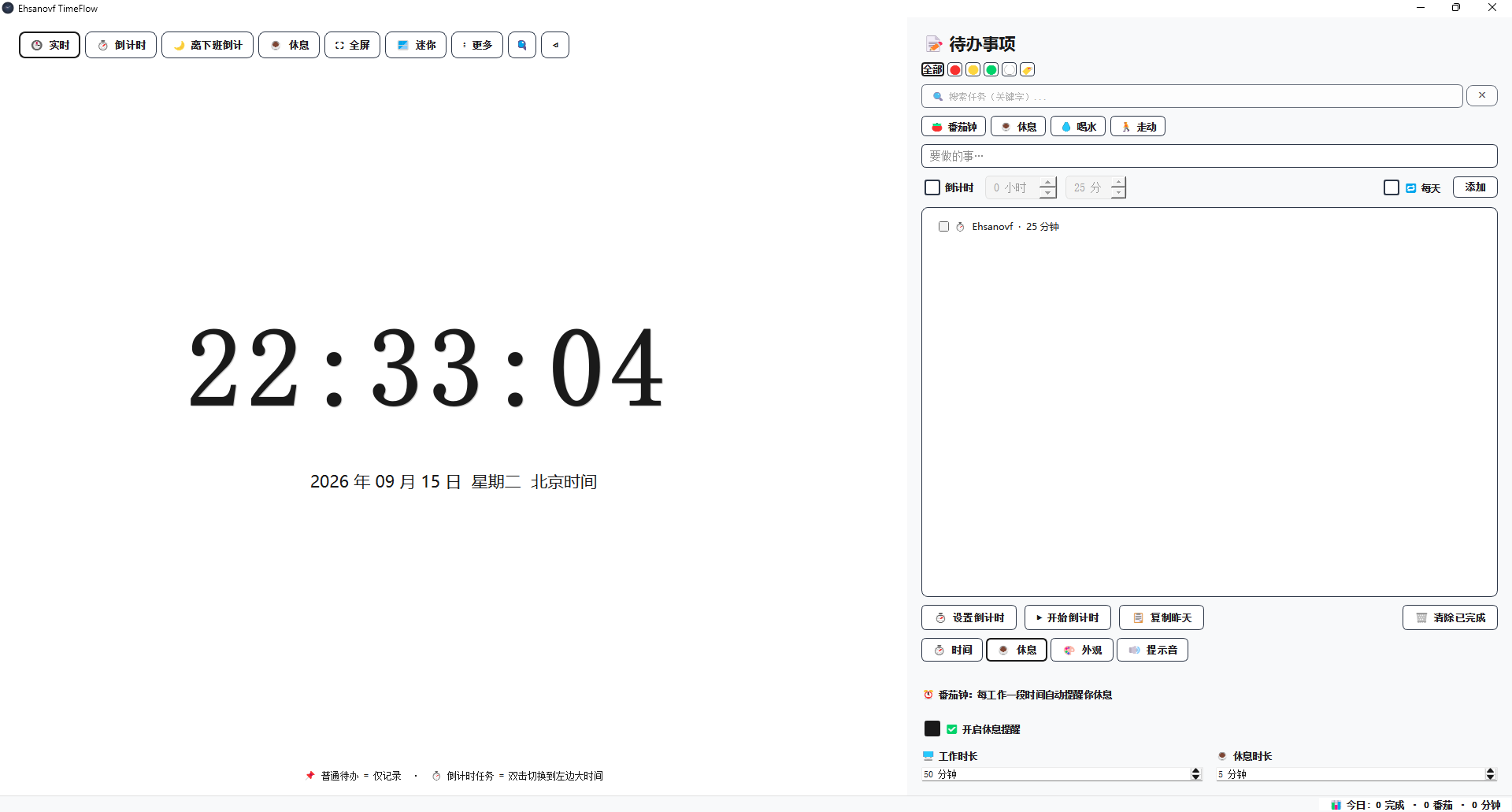Clear the task search with X button
Image resolution: width=1512 pixels, height=812 pixels.
1481,95
